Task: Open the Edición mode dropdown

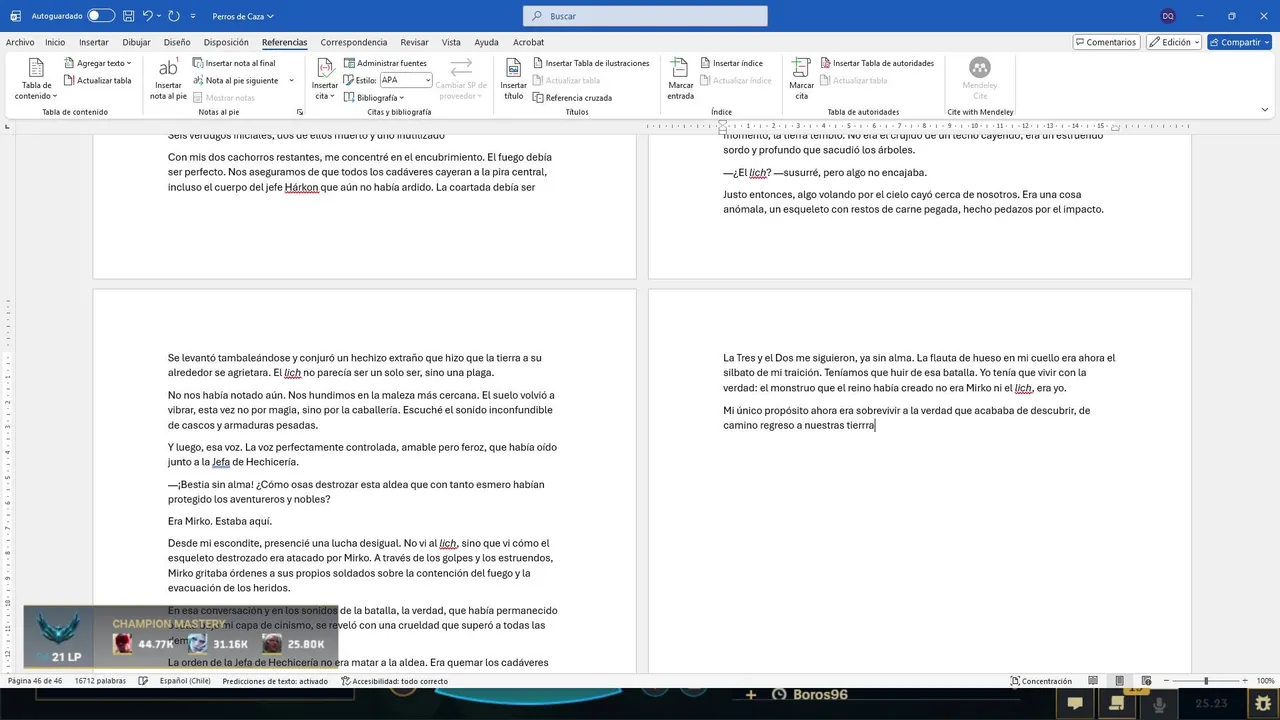Action: pos(1174,42)
